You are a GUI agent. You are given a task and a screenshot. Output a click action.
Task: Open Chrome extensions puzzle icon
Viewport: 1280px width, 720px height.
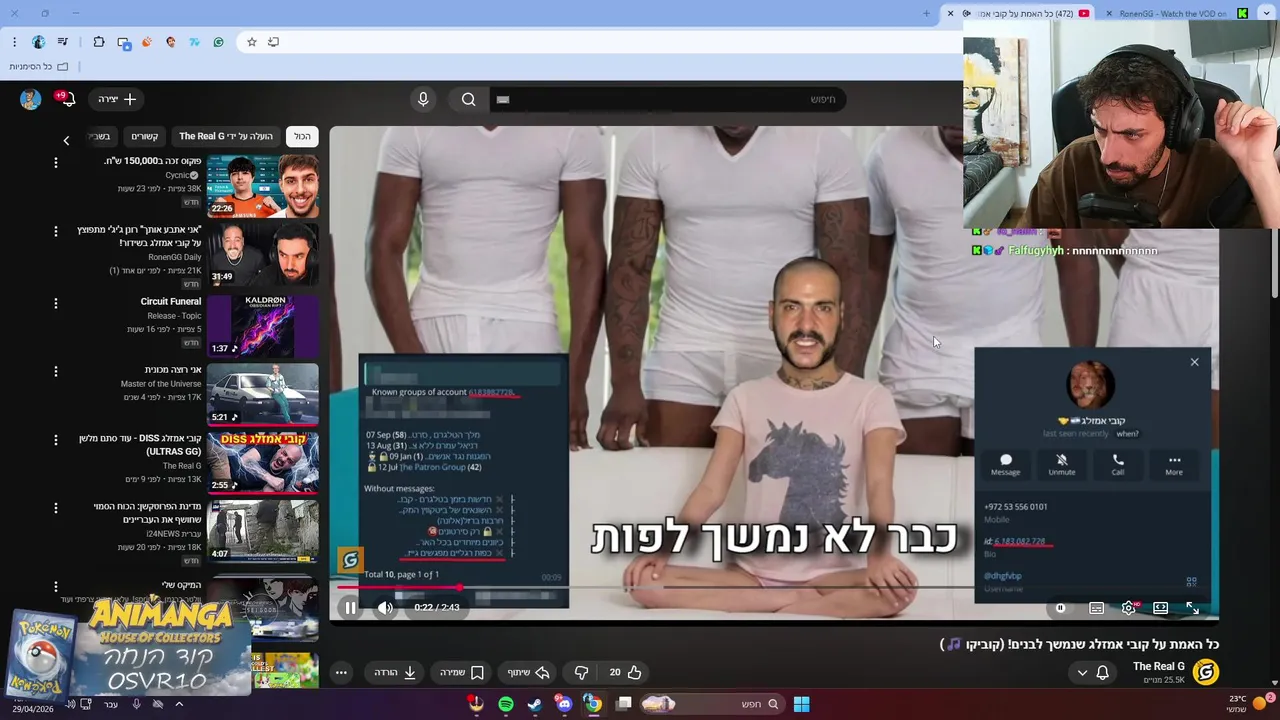[x=99, y=42]
